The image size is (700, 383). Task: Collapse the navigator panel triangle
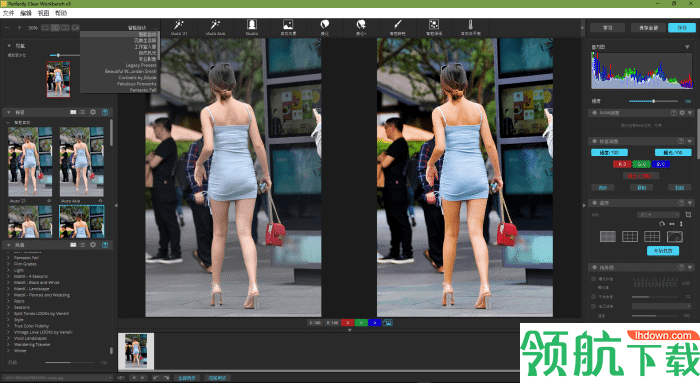(x=8, y=46)
